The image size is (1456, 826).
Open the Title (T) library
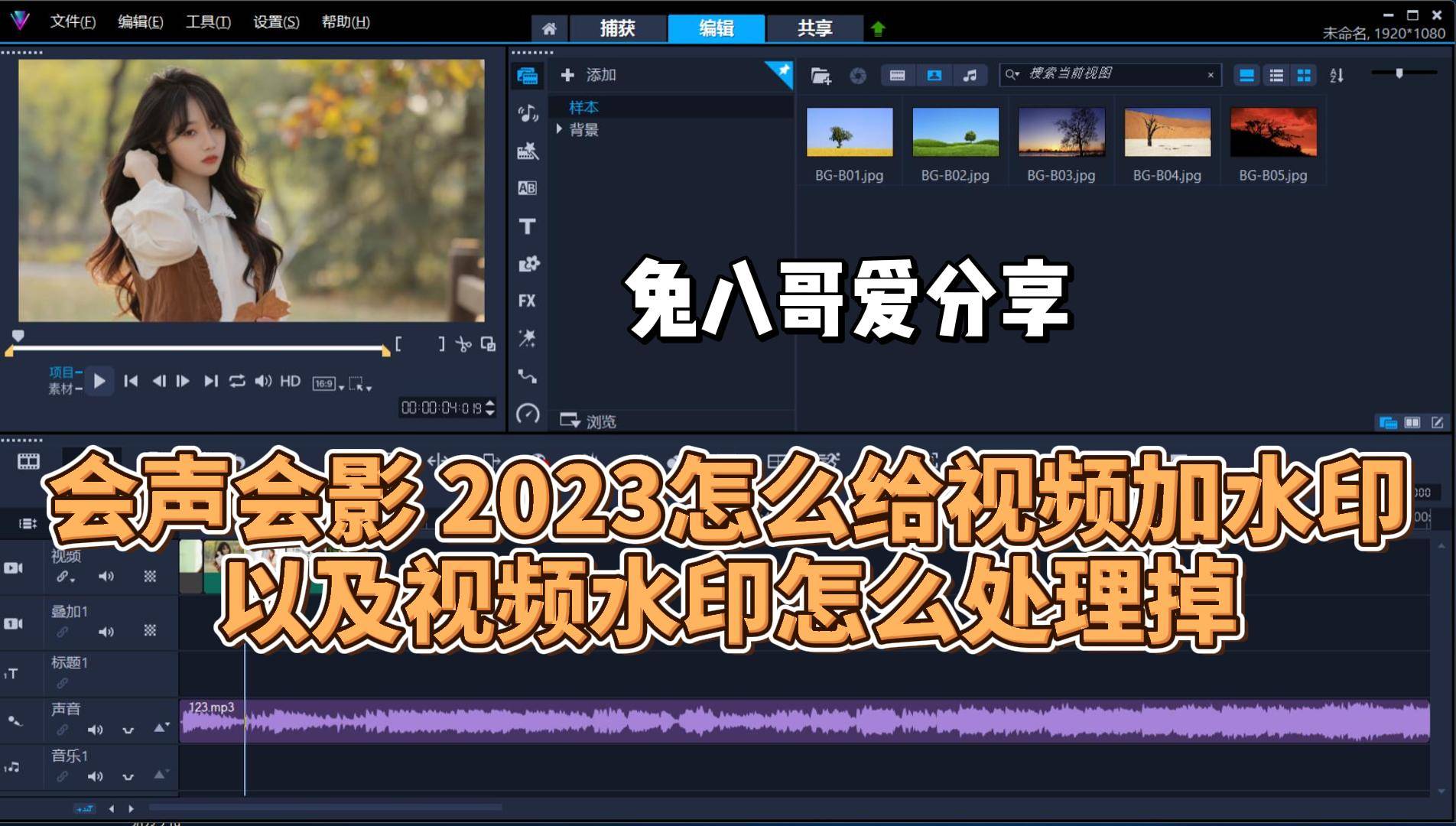tap(528, 226)
